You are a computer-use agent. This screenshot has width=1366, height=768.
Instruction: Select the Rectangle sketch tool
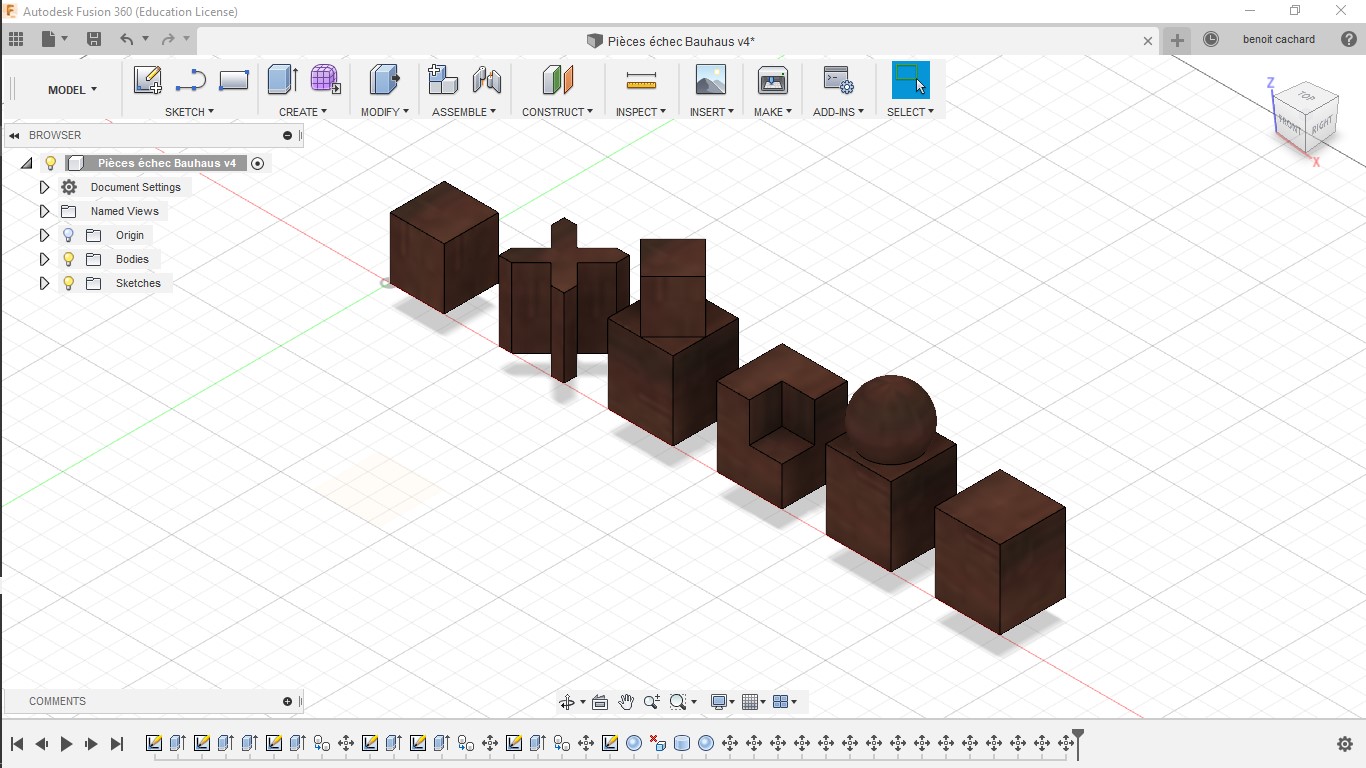pyautogui.click(x=233, y=80)
